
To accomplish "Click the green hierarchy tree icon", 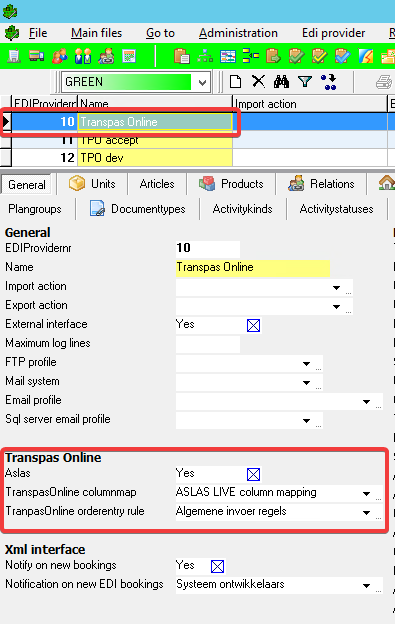I will pos(205,56).
